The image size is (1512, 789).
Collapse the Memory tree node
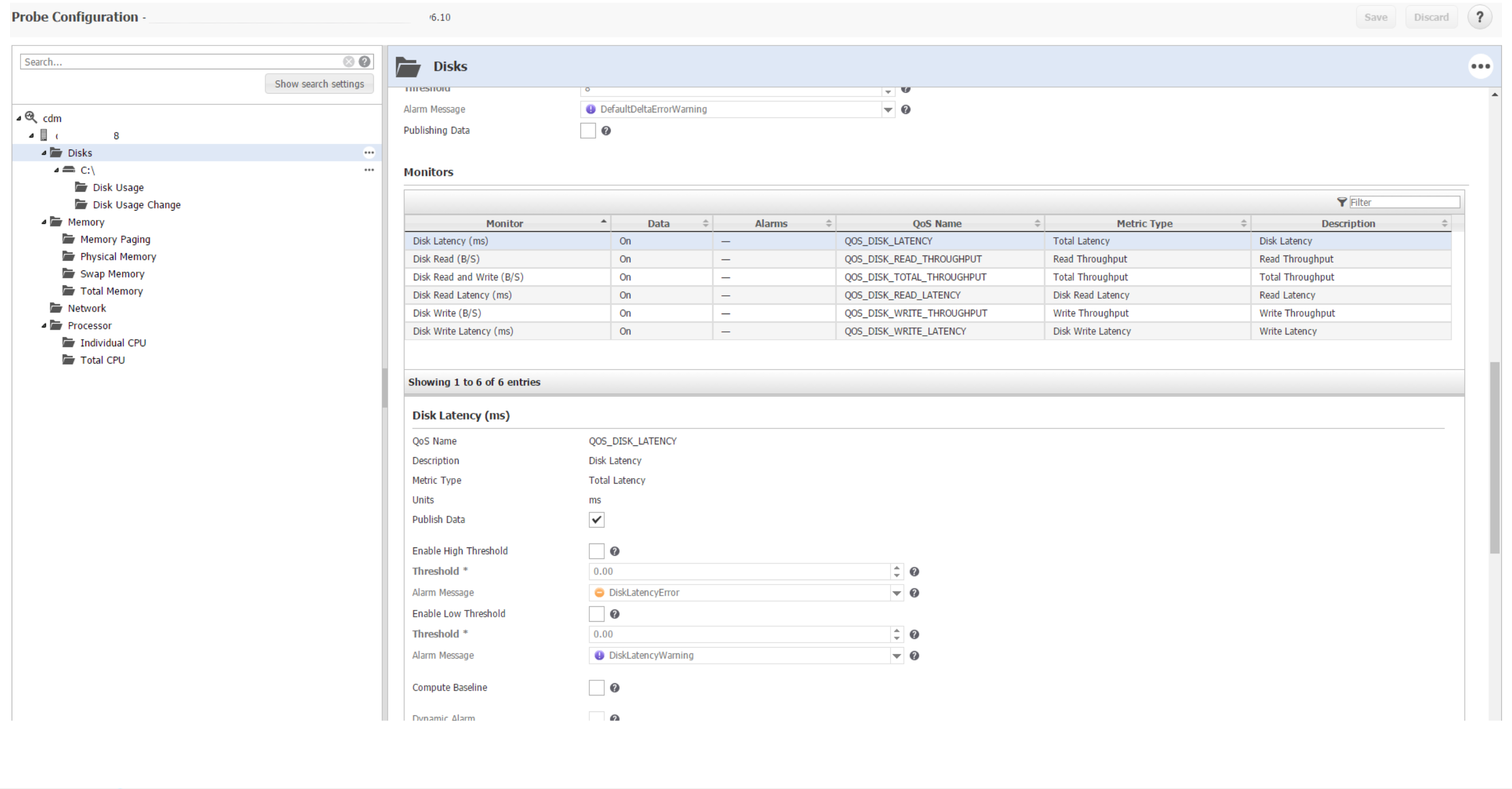click(44, 222)
